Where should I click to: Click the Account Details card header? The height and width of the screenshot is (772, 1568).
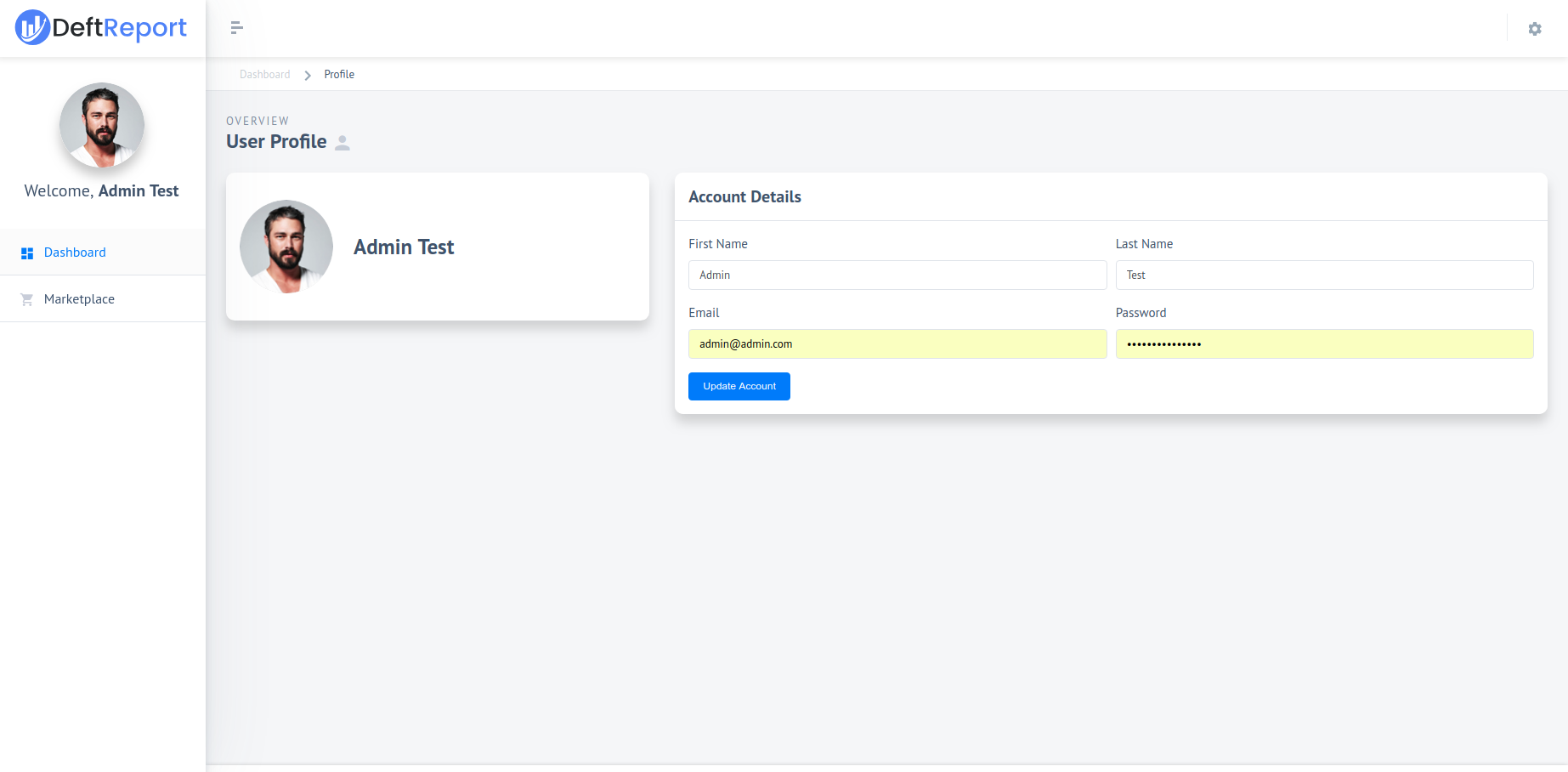click(744, 196)
